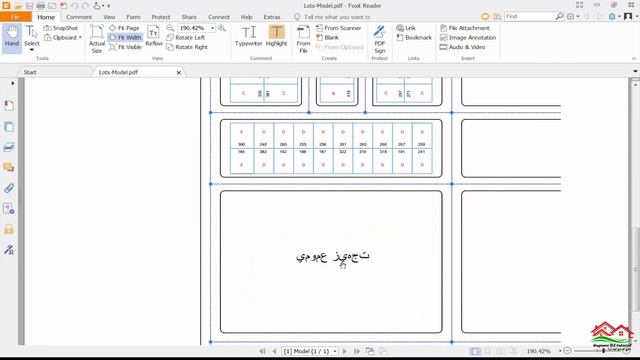The image size is (640, 360).
Task: Open the ribbon zoom percentage dropdown
Action: click(213, 28)
